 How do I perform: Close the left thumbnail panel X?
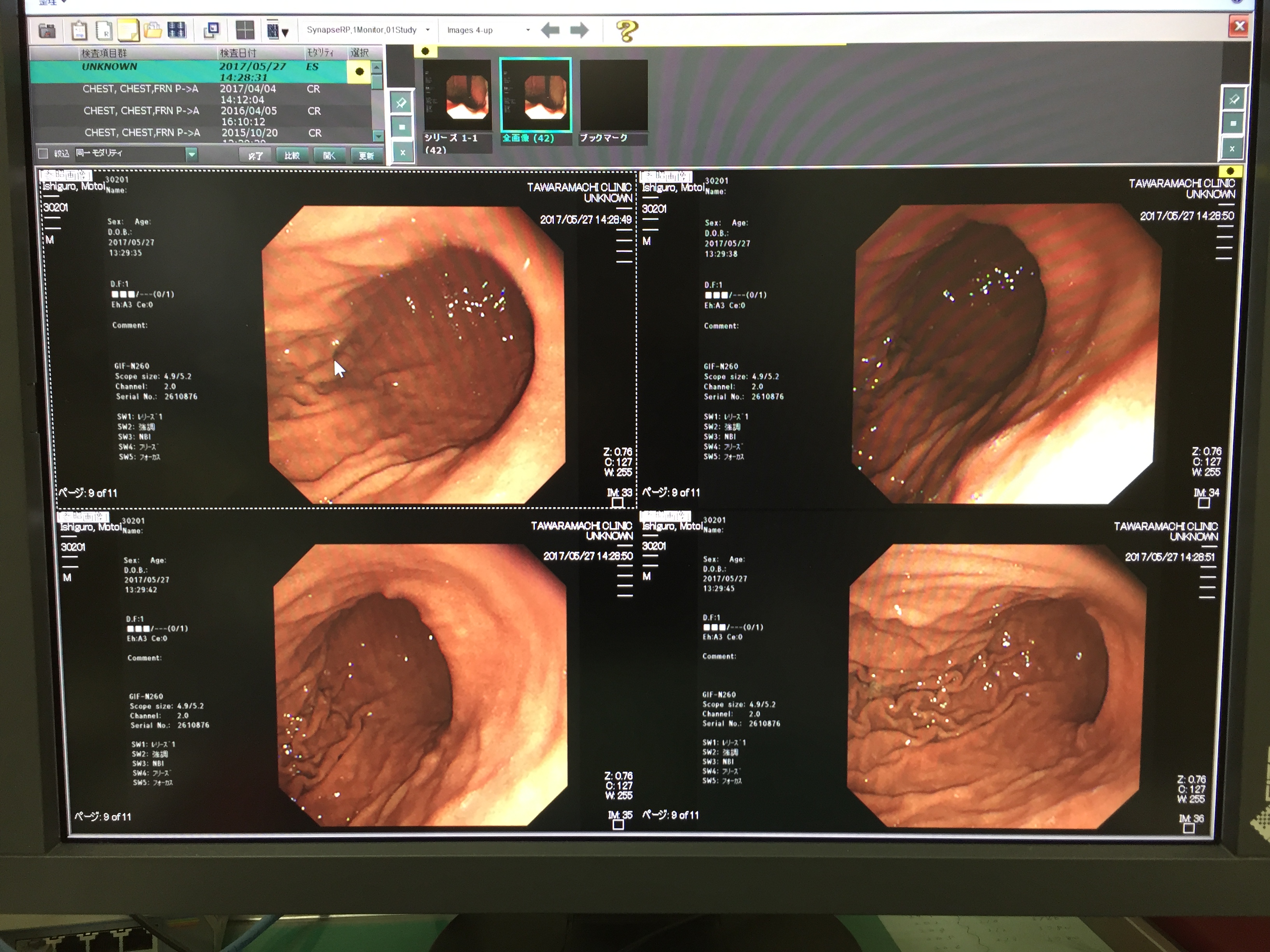point(402,152)
